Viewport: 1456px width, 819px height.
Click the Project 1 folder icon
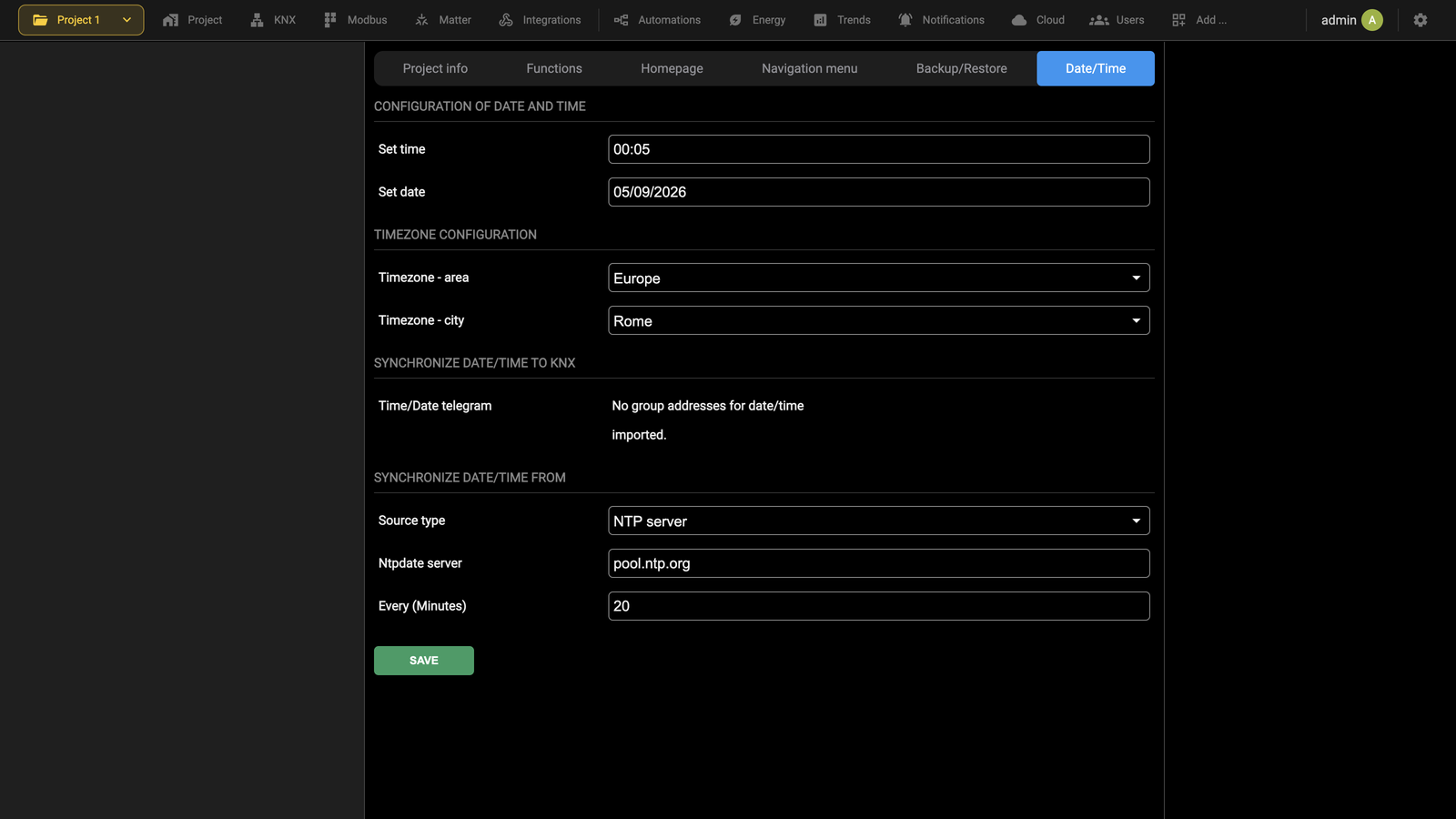40,20
